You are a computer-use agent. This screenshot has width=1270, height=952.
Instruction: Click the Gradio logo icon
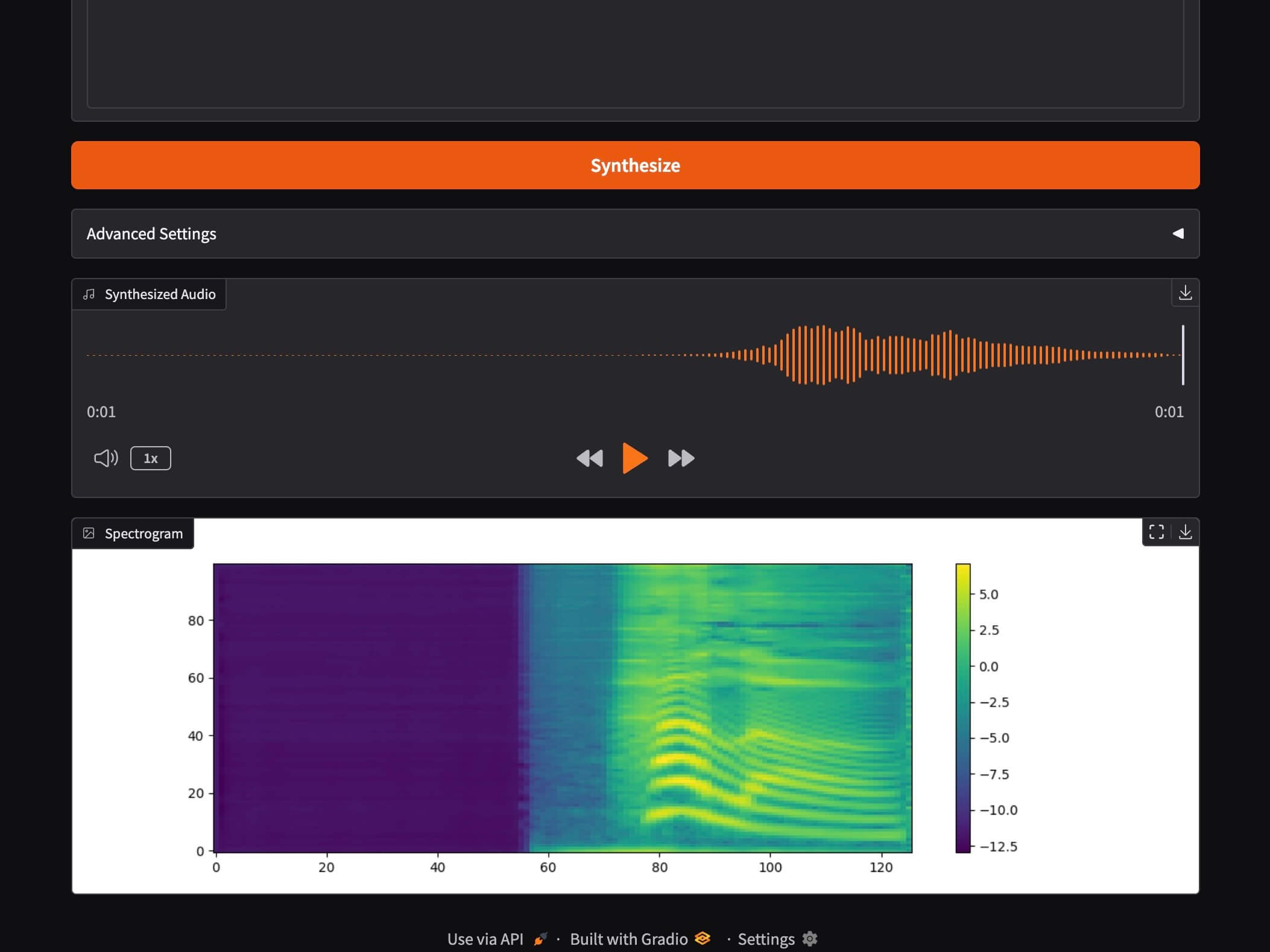point(702,938)
